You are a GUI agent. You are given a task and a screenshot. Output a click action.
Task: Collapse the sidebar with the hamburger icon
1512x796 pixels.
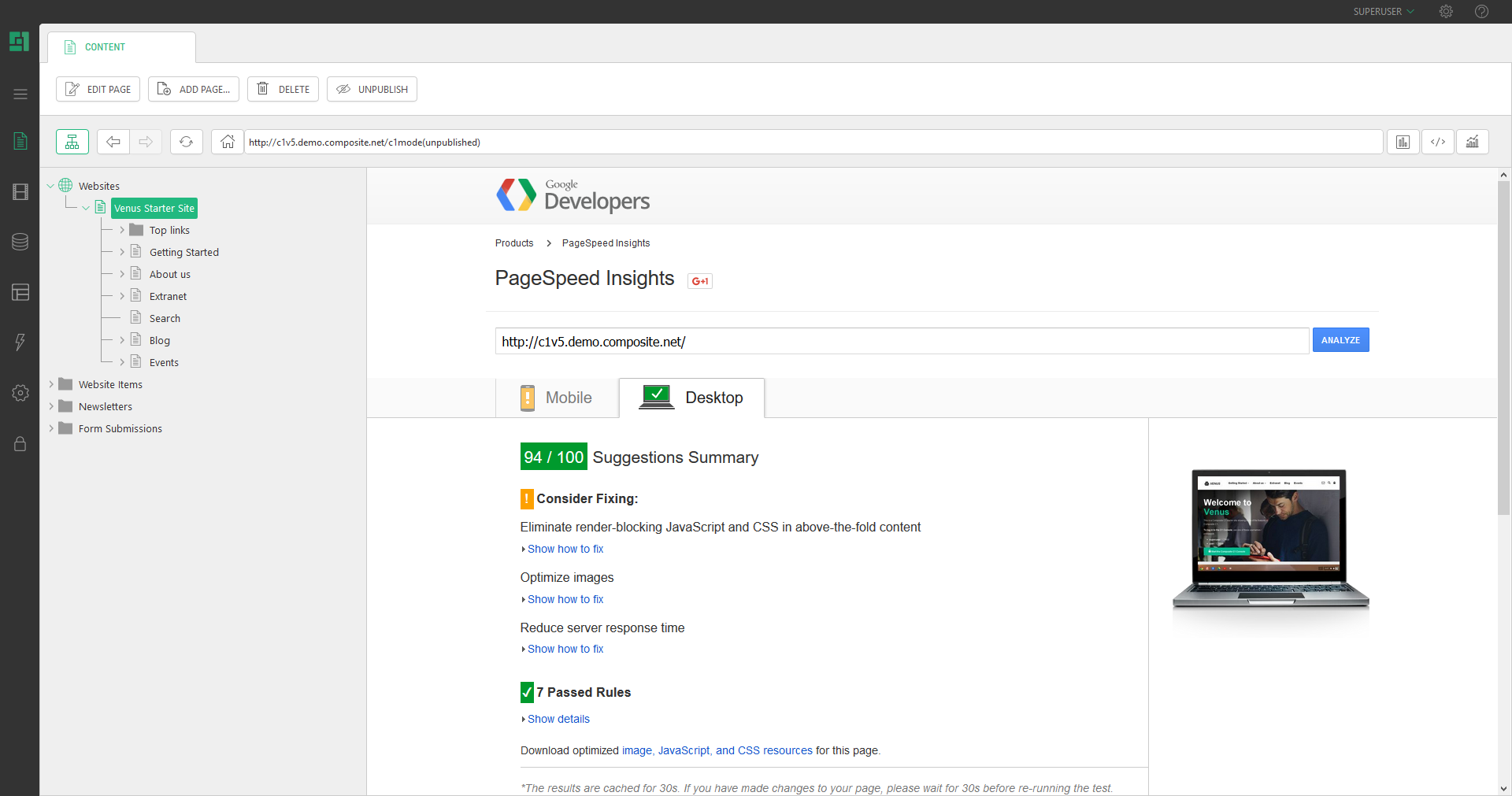20,93
